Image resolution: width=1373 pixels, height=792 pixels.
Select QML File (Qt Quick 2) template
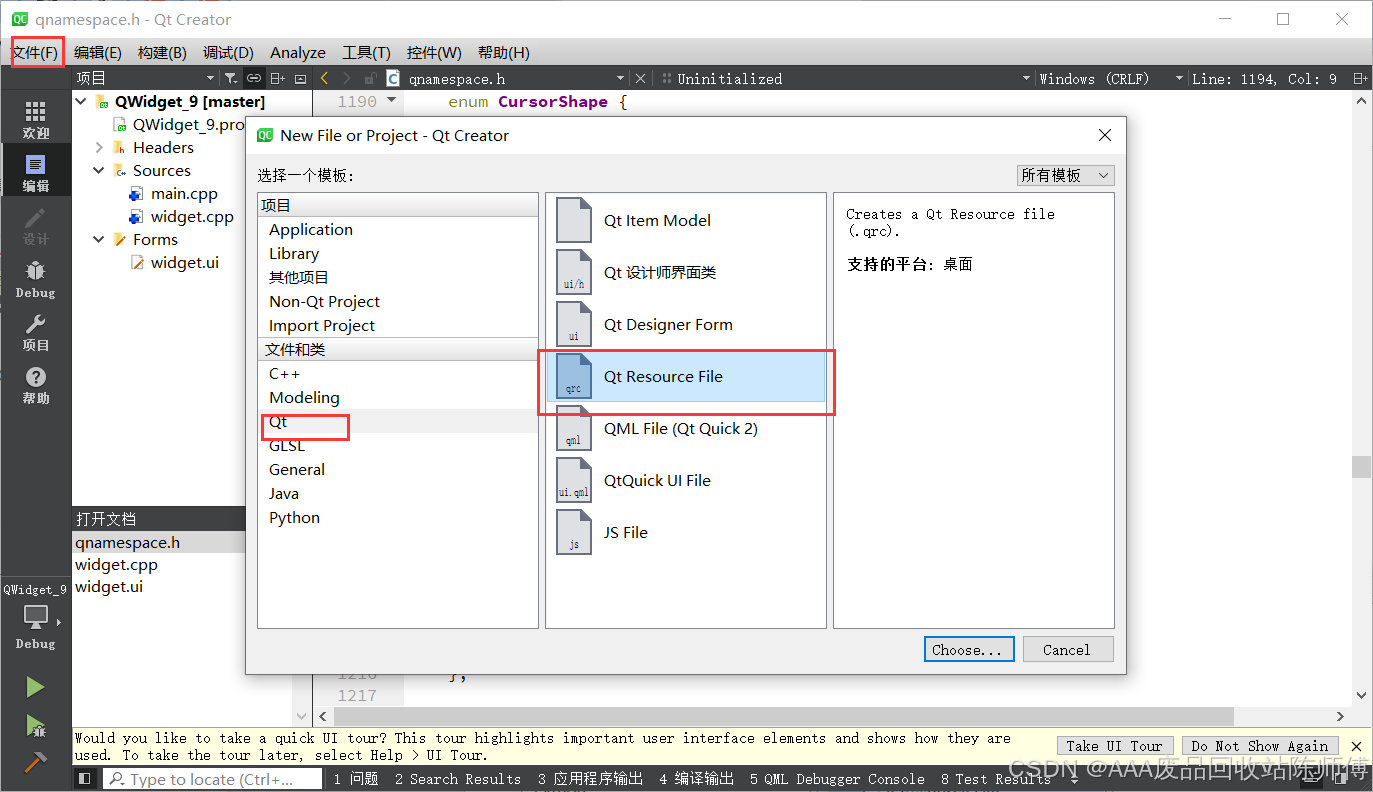686,428
